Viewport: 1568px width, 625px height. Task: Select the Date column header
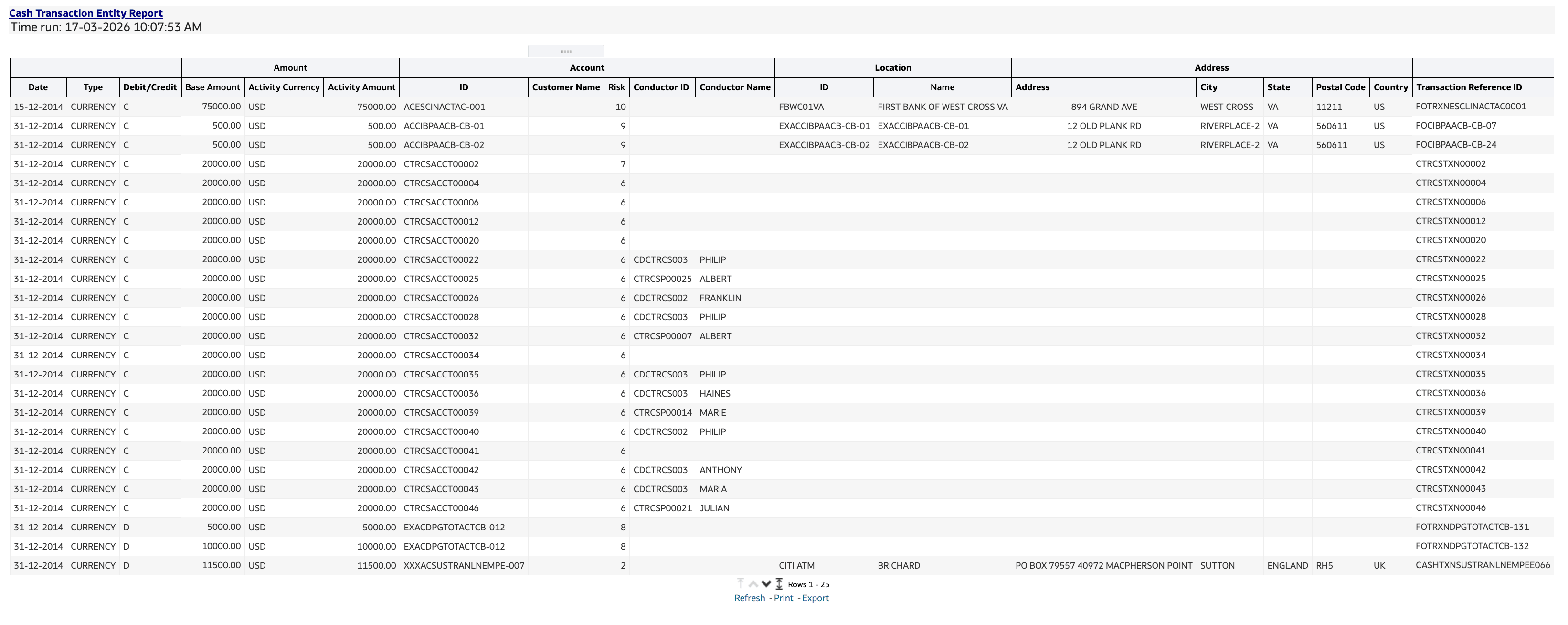(38, 87)
